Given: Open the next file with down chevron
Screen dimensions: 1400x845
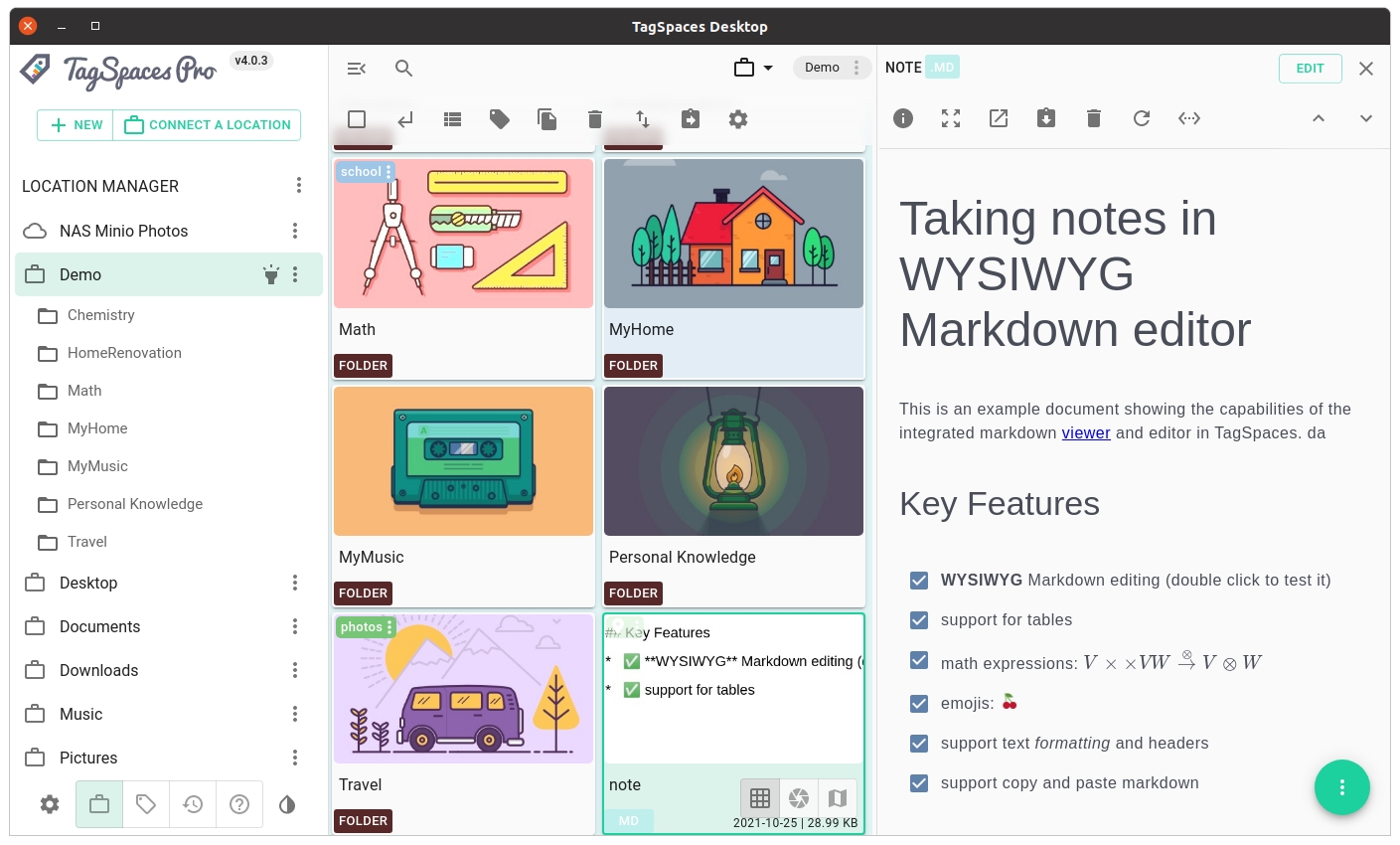Looking at the screenshot, I should (x=1366, y=118).
